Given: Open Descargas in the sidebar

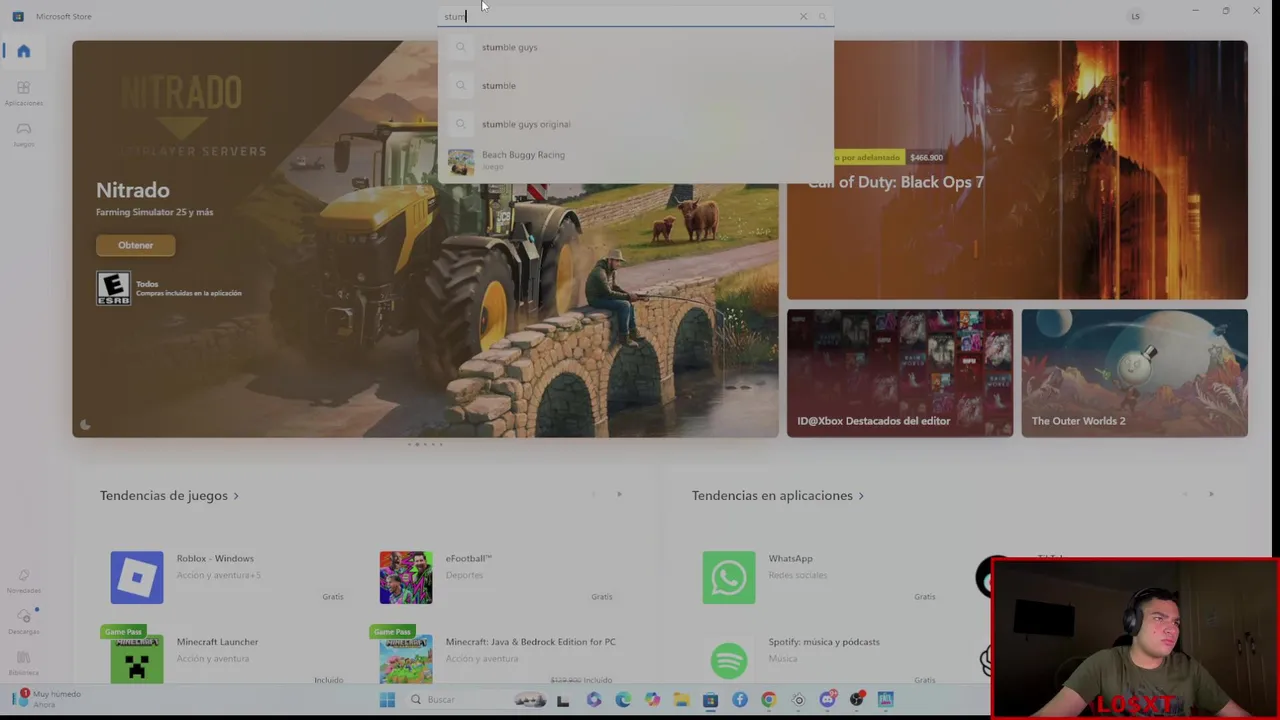Looking at the screenshot, I should [x=23, y=621].
